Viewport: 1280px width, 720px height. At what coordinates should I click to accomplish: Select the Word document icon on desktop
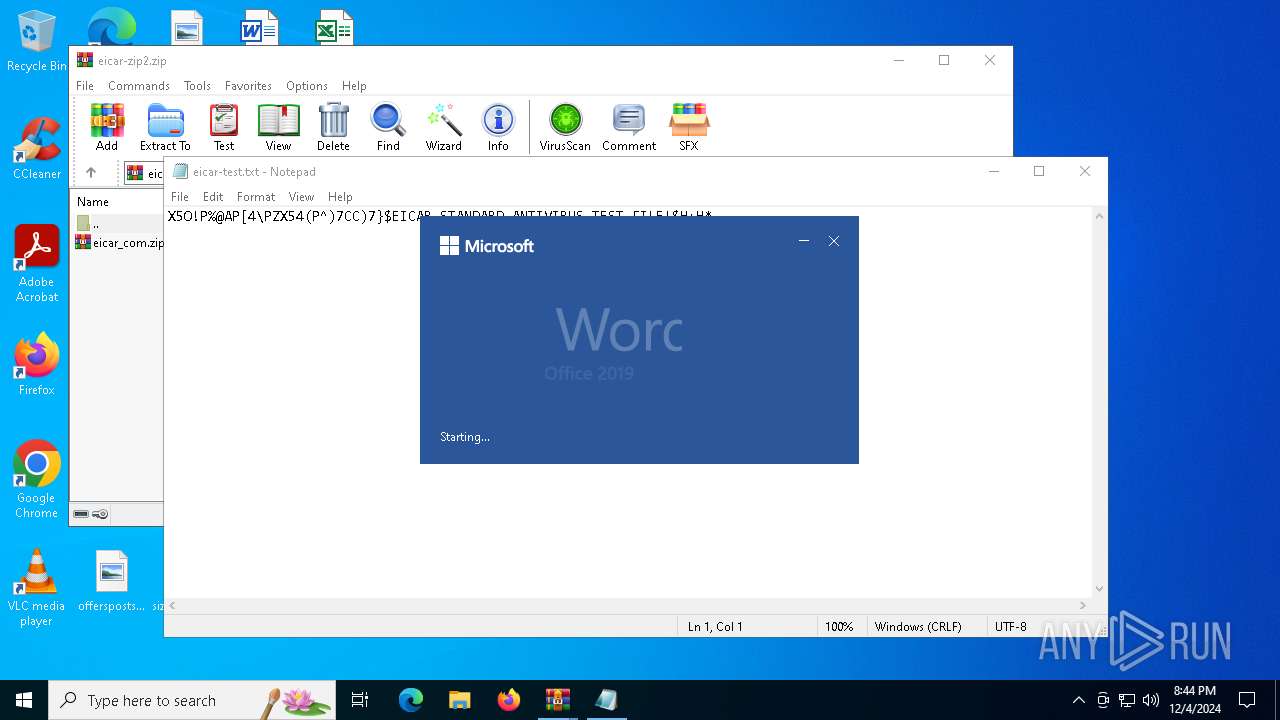pyautogui.click(x=259, y=29)
